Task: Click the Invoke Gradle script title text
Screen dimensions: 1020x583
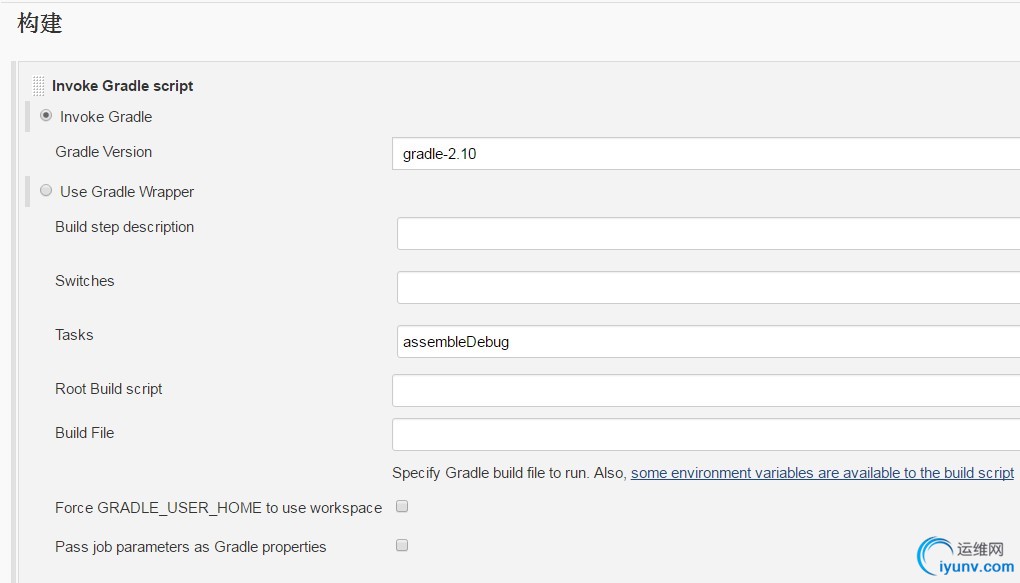Action: pos(122,86)
